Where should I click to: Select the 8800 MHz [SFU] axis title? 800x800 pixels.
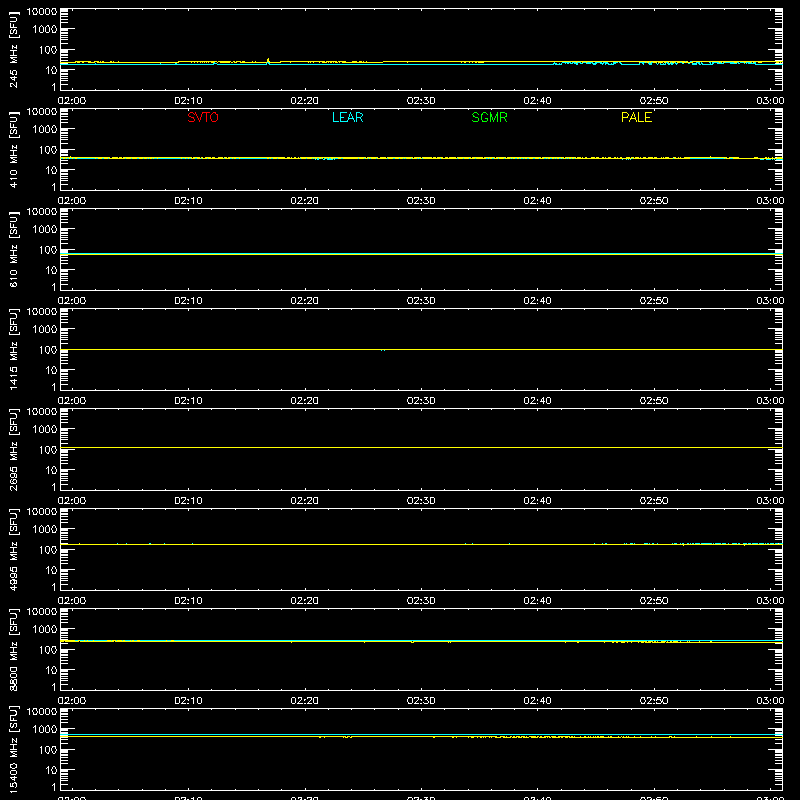pos(14,649)
